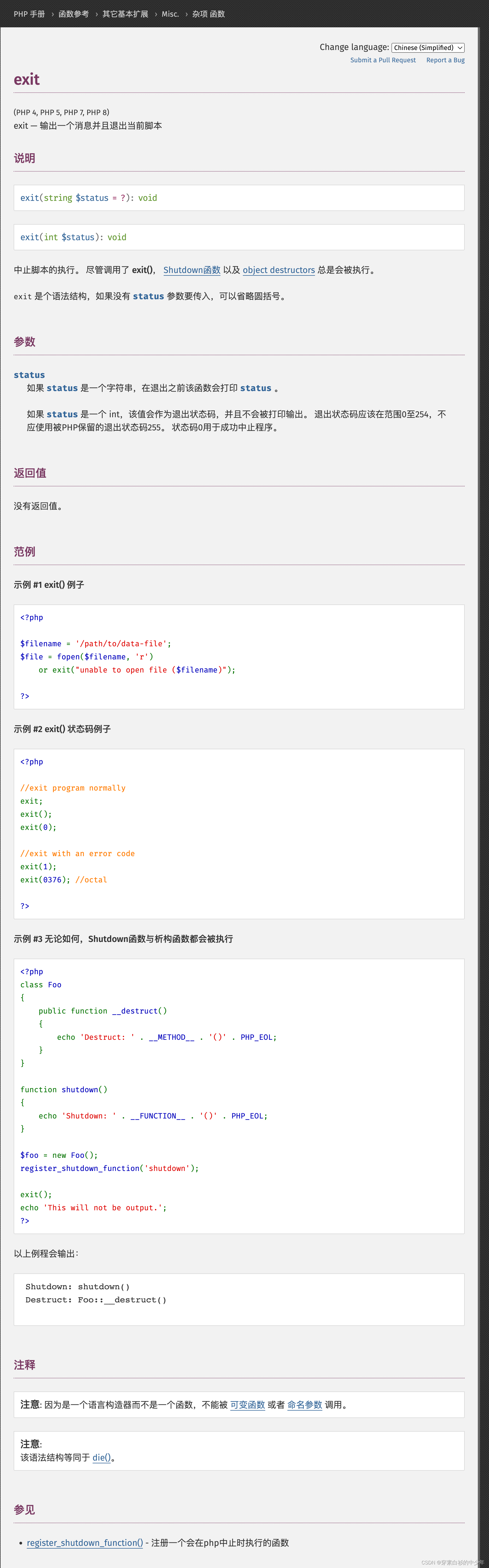Screen dimensions: 489x1568
Task: Click output line Destruct: Foo::__destruct()
Action: (96, 1300)
